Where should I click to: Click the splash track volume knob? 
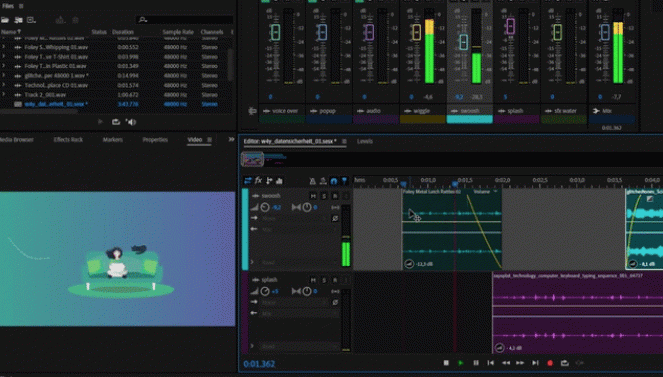265,291
